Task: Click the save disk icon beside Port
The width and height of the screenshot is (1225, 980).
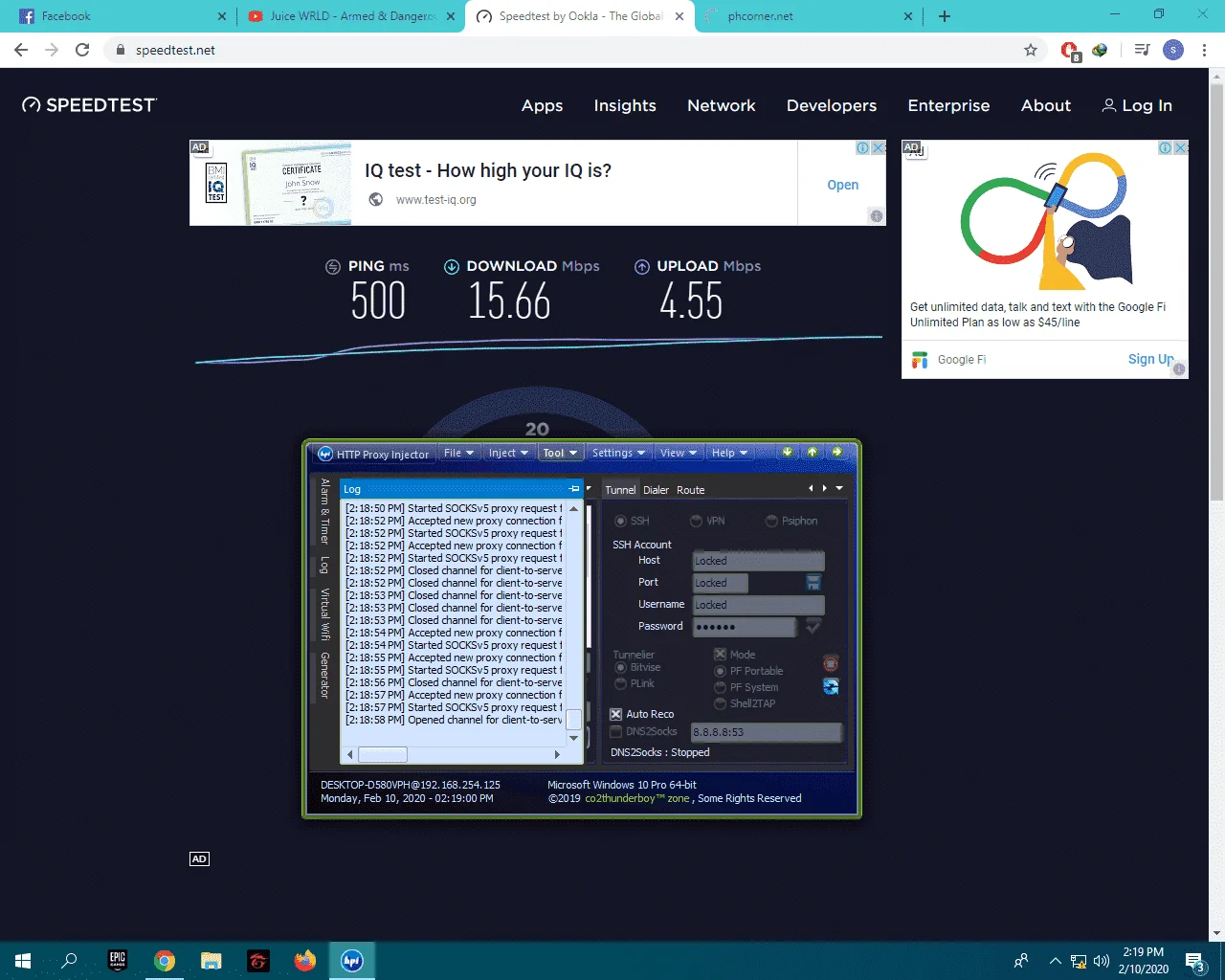Action: 813,582
